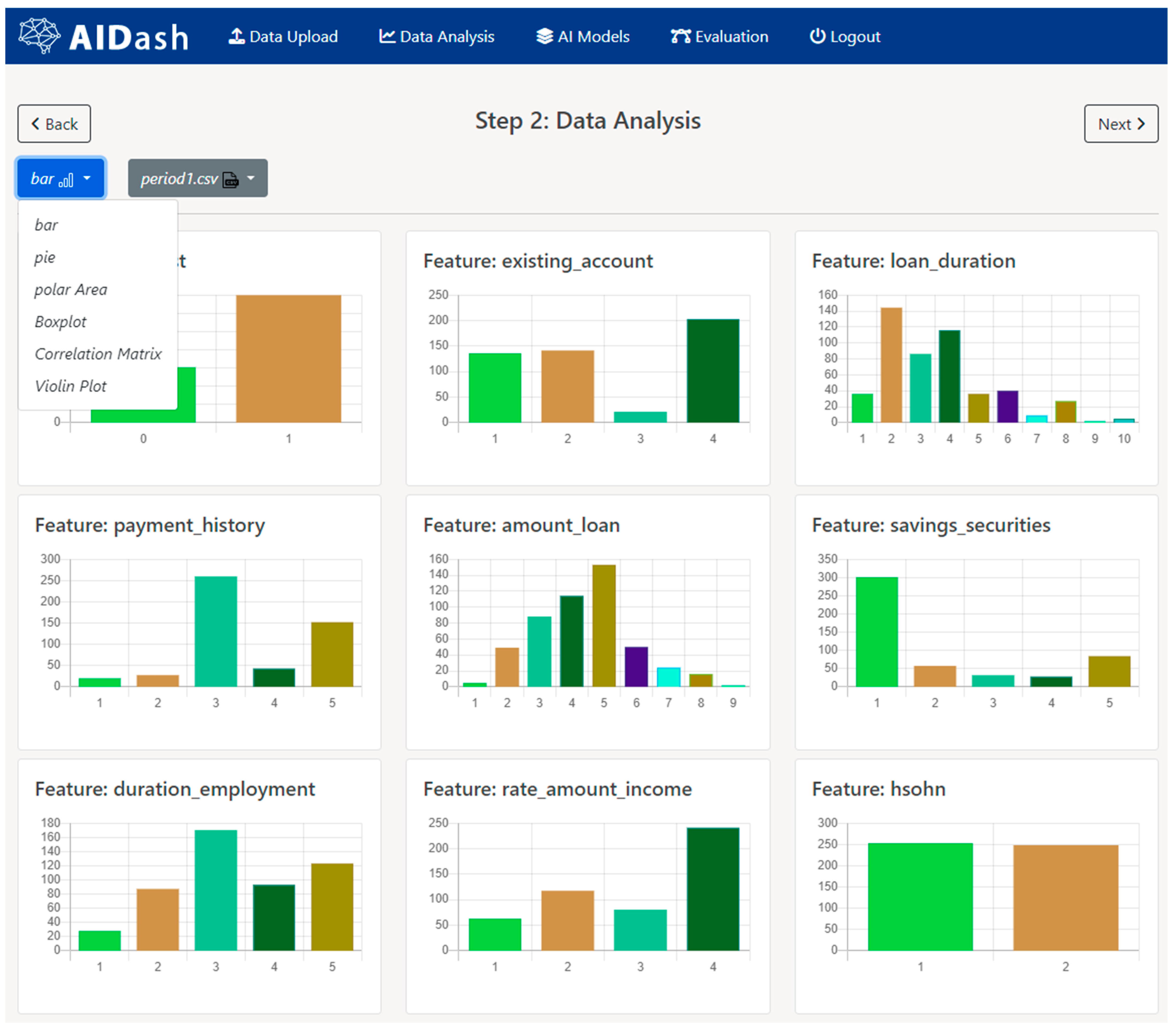The width and height of the screenshot is (1176, 1031).
Task: Click the upload icon beside Data Upload
Action: (x=236, y=36)
